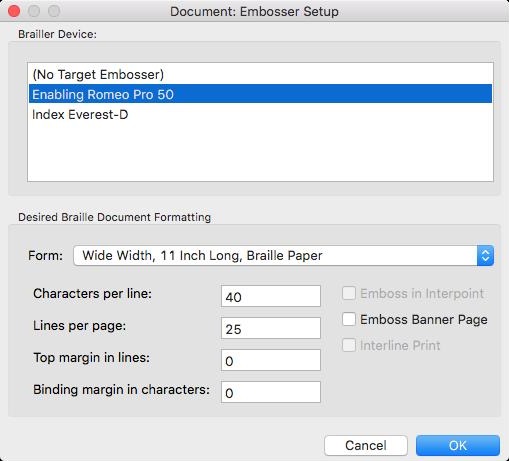Choose Index Everest-D embosser
The image size is (509, 461).
point(260,114)
